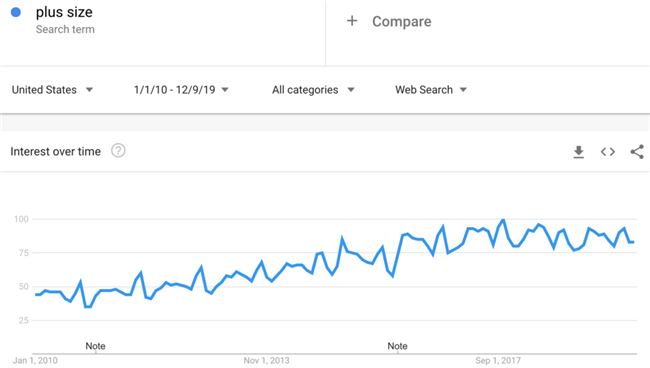The height and width of the screenshot is (368, 650).
Task: Expand the All categories dropdown
Action: coord(313,90)
